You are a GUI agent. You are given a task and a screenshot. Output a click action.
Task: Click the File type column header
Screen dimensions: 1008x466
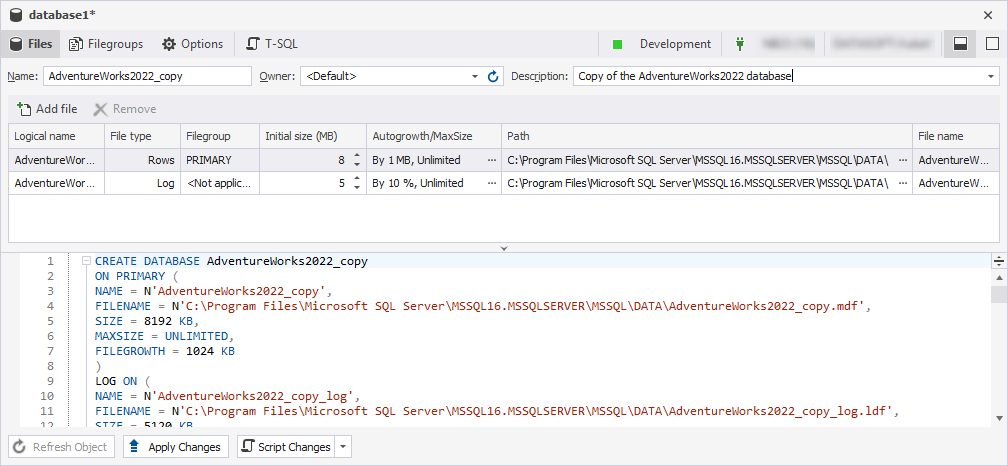tap(142, 136)
